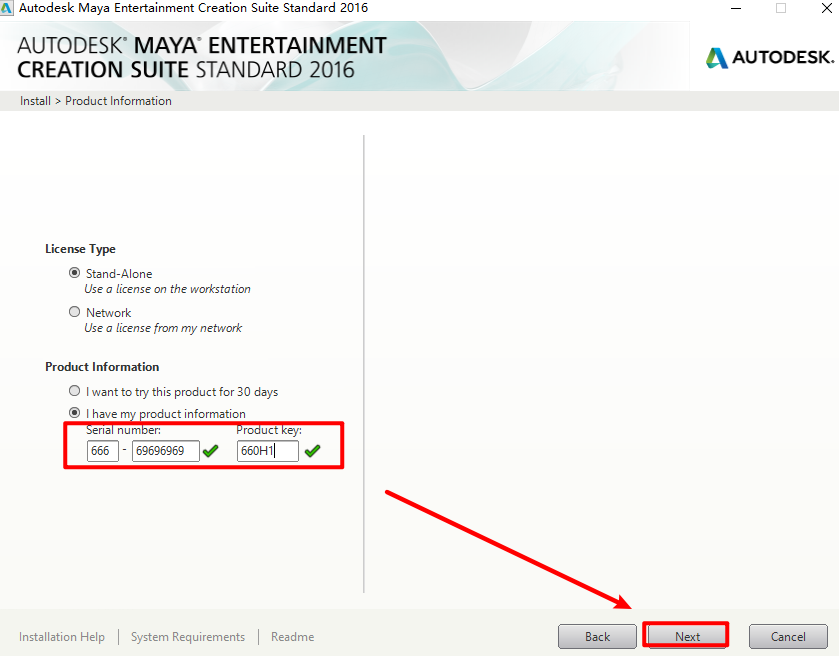Screen dimensions: 839x656
Task: Click into the Product key field
Action: tap(267, 451)
